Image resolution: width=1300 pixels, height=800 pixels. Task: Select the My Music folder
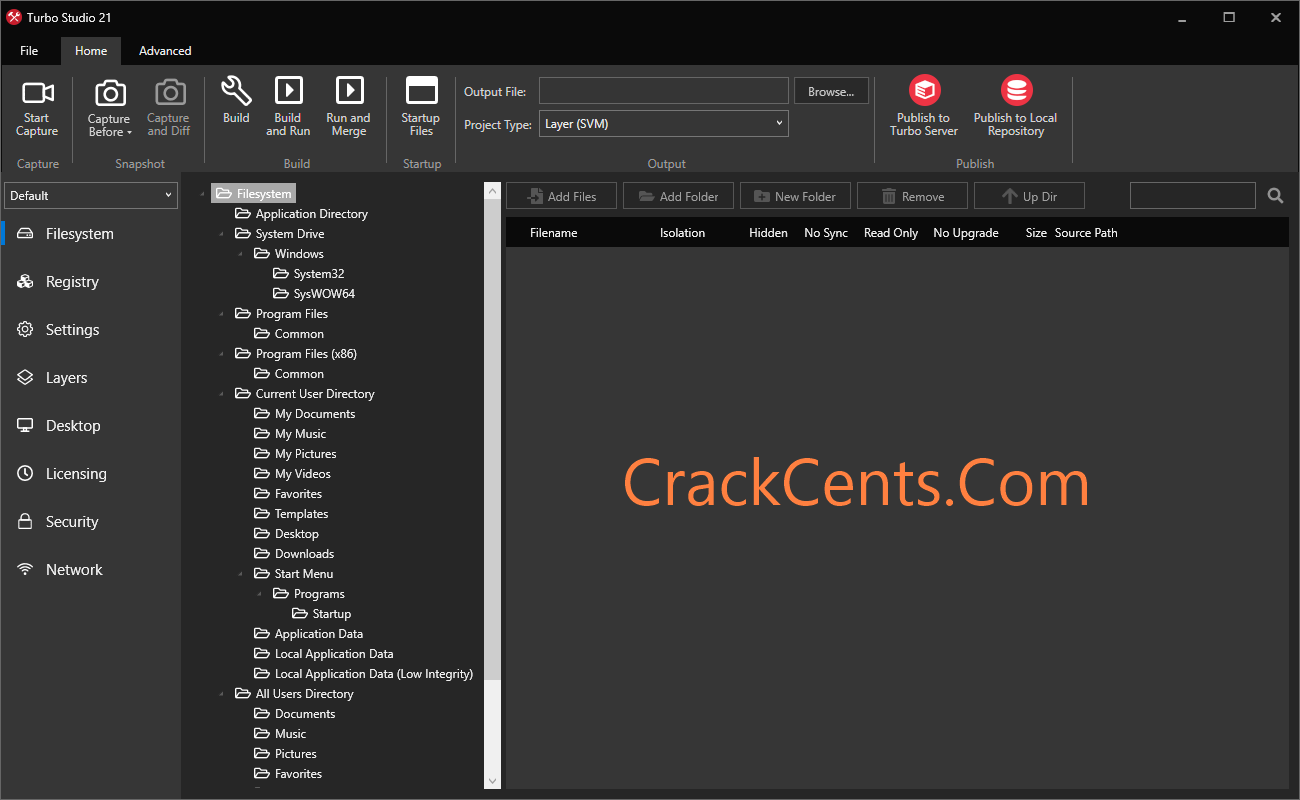pos(290,434)
